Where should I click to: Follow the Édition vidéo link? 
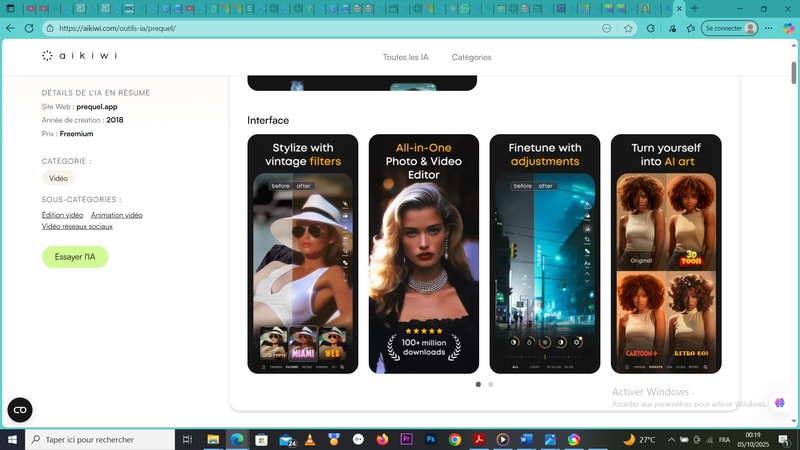point(62,215)
